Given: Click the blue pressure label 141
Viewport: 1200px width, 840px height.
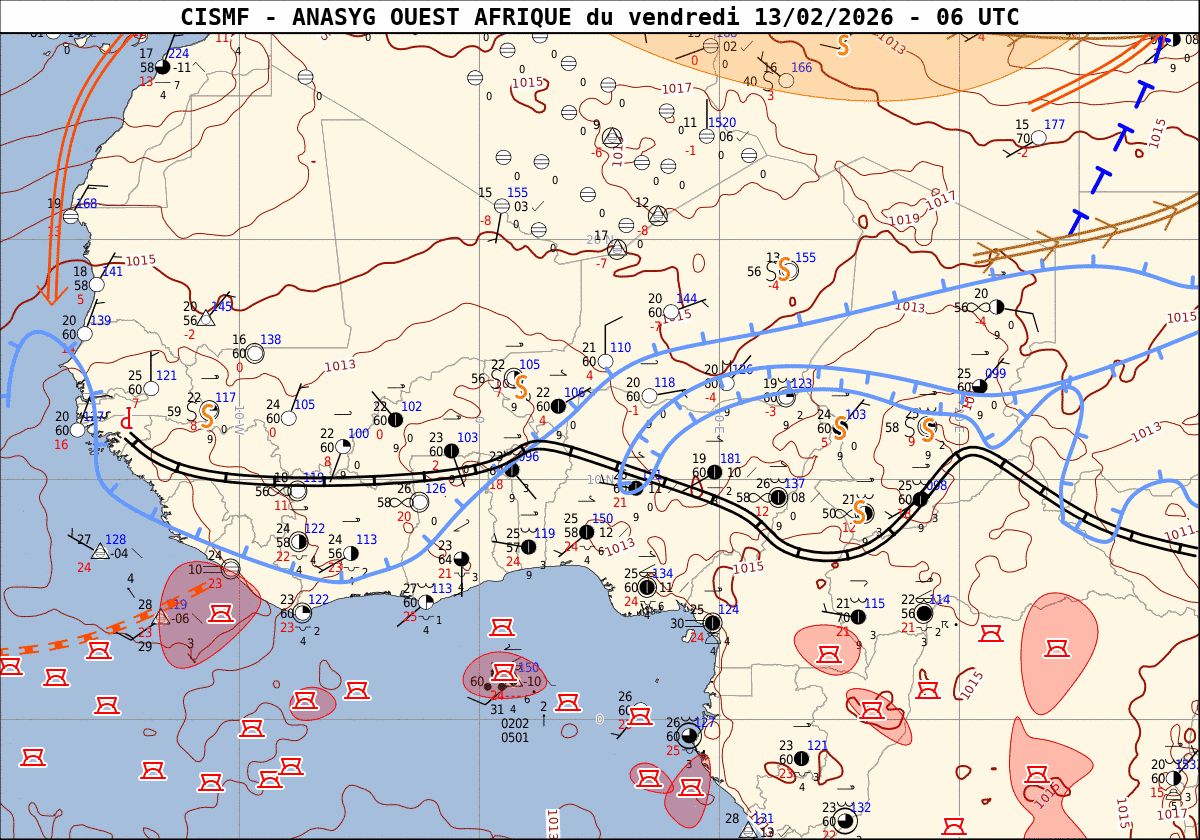Looking at the screenshot, I should tap(112, 272).
